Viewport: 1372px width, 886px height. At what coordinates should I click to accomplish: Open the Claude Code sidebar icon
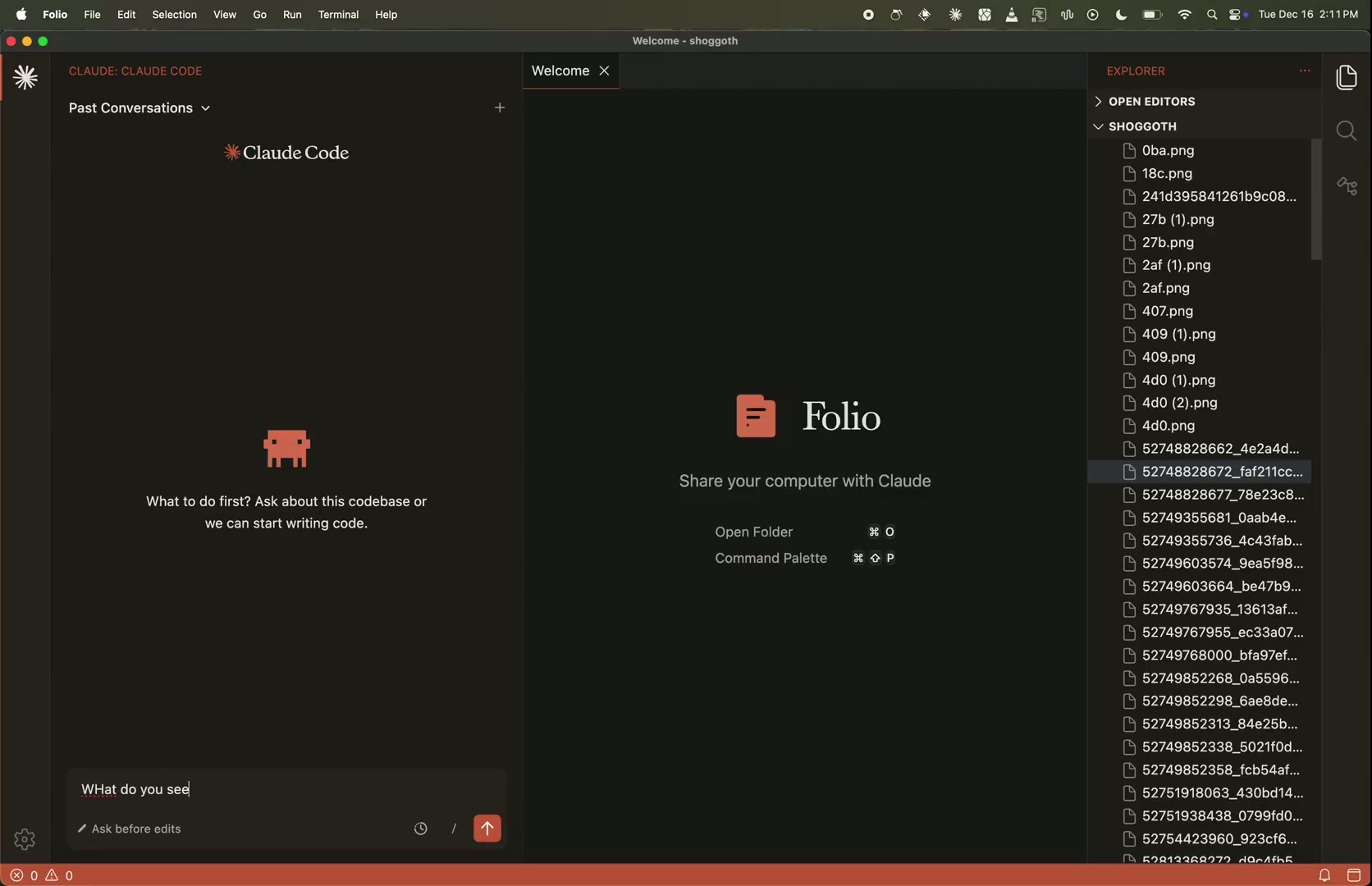25,78
